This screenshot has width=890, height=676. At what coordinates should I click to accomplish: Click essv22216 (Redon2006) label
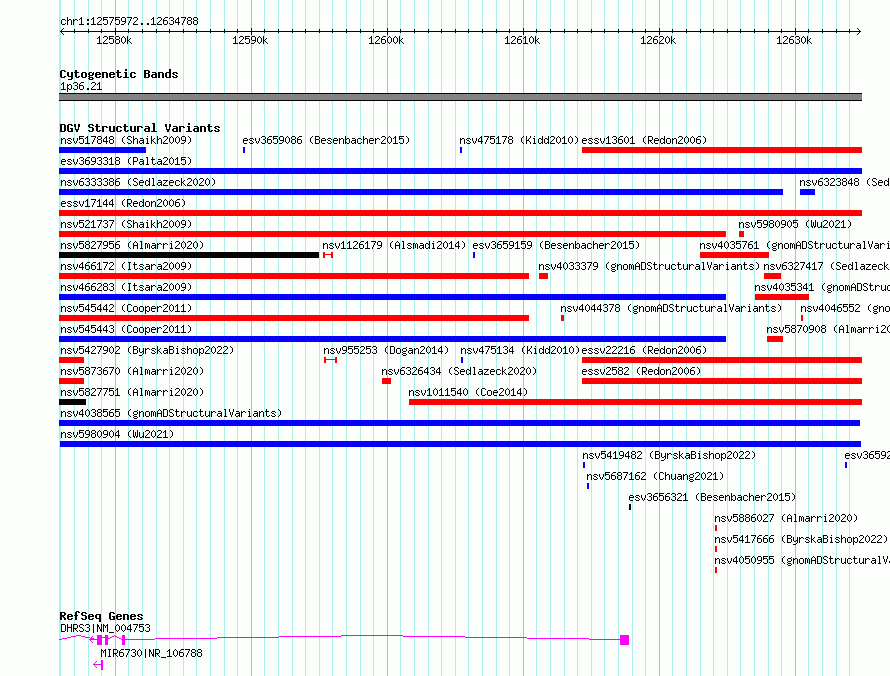[x=644, y=350]
